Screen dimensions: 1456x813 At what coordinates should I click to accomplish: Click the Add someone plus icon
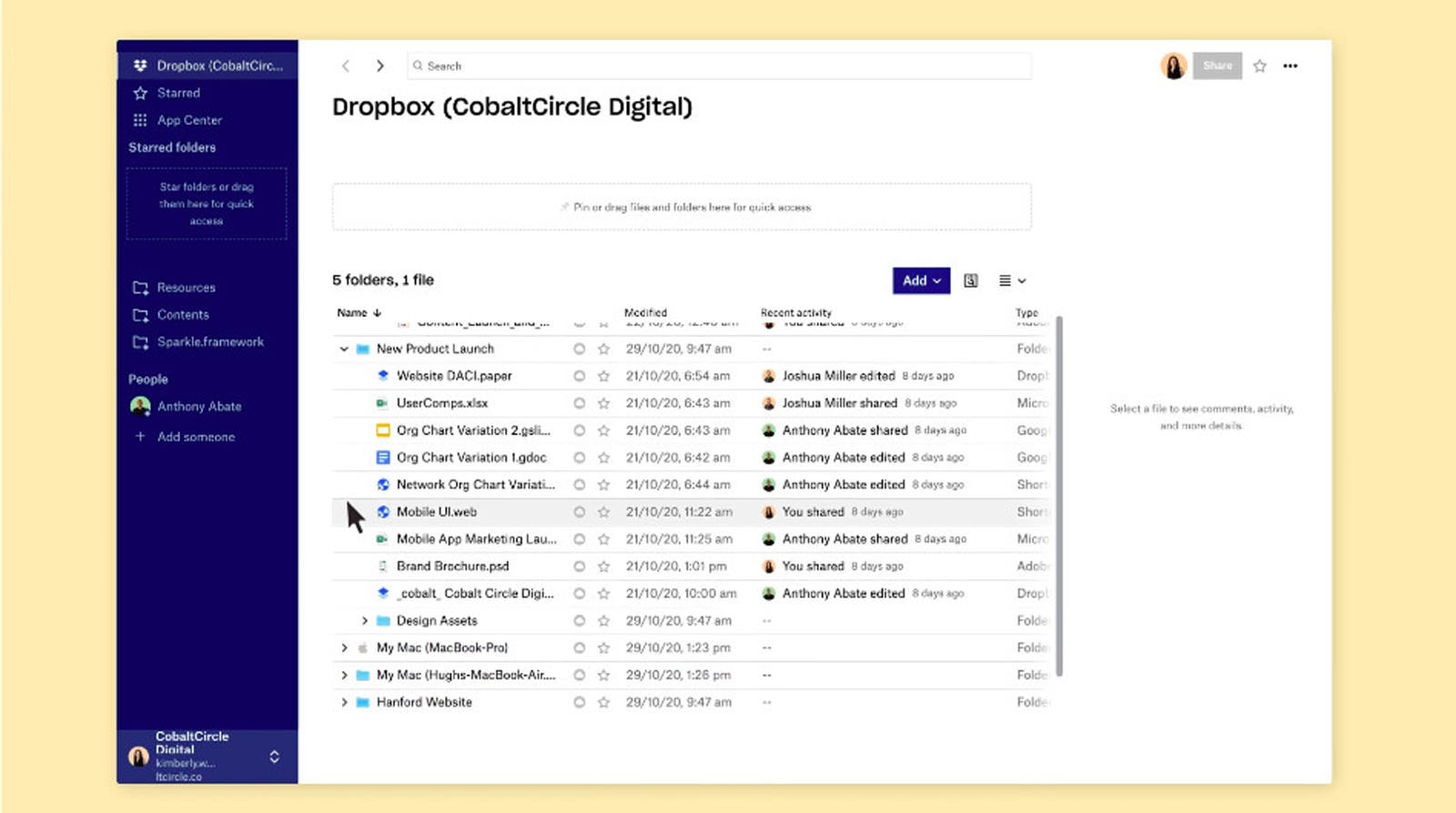pos(140,437)
